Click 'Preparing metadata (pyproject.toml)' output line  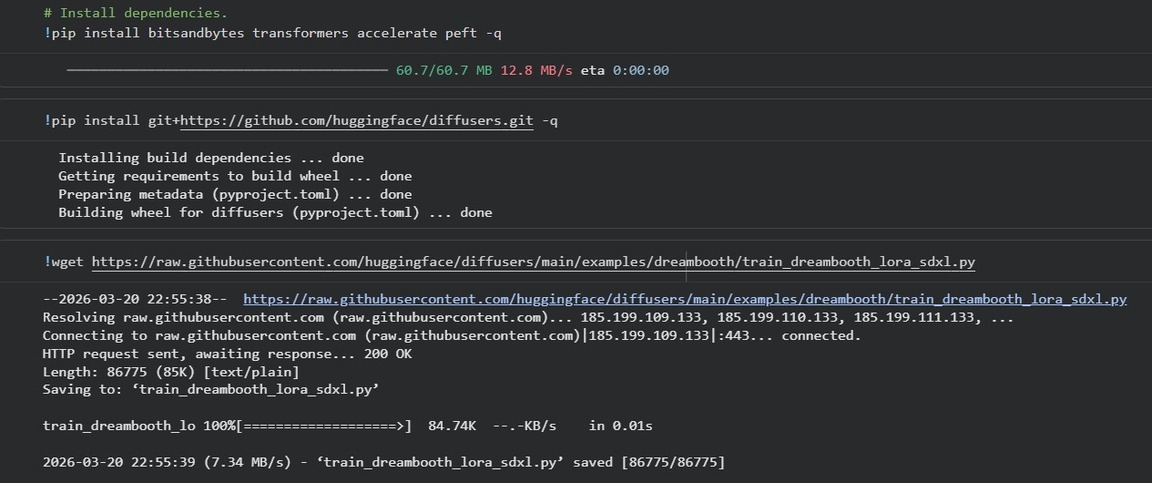pyautogui.click(x=235, y=195)
